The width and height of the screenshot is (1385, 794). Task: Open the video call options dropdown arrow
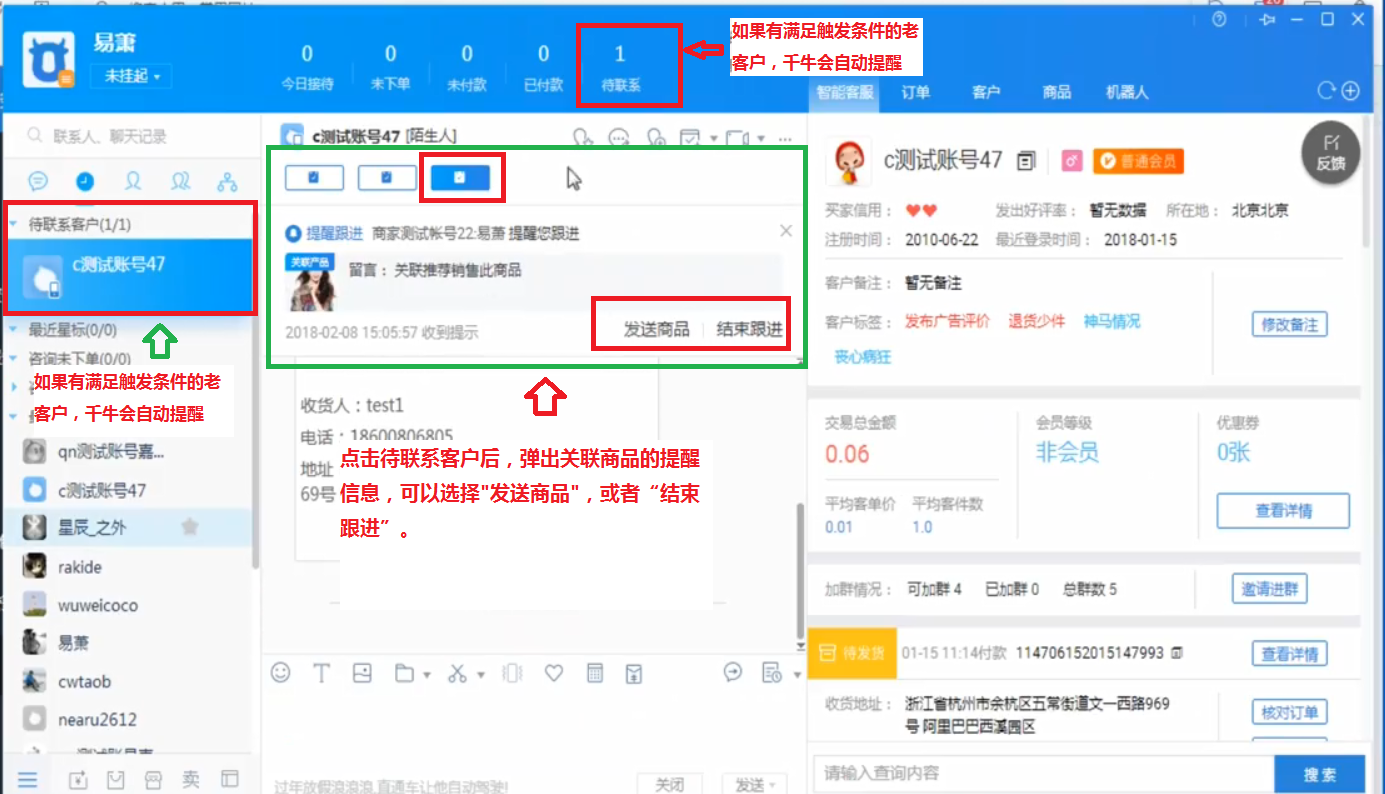(x=762, y=138)
